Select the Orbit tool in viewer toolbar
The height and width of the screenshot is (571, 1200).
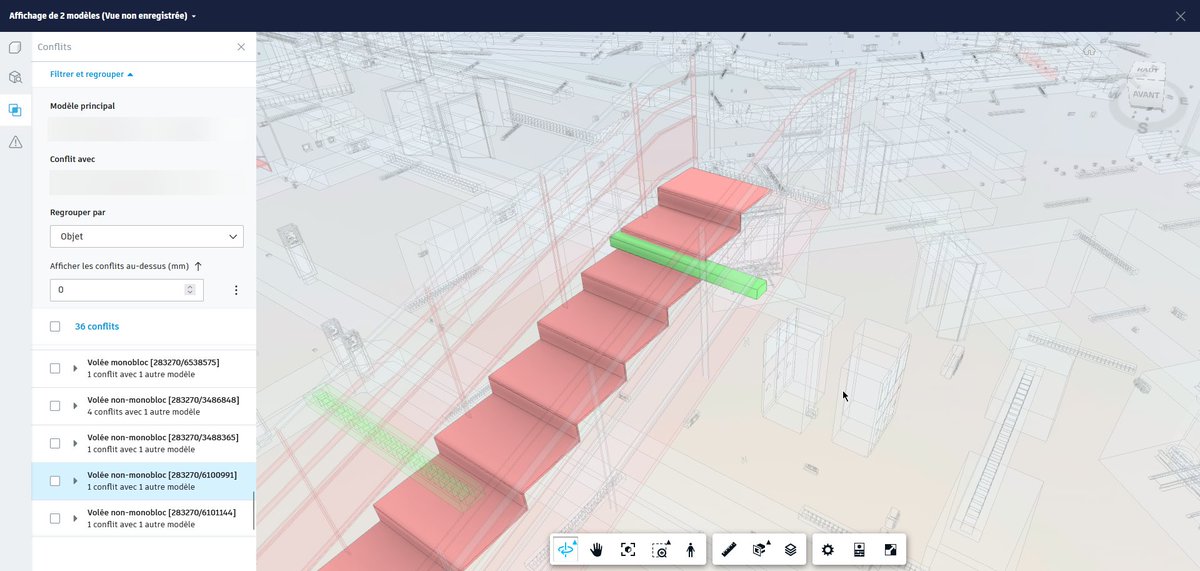567,549
